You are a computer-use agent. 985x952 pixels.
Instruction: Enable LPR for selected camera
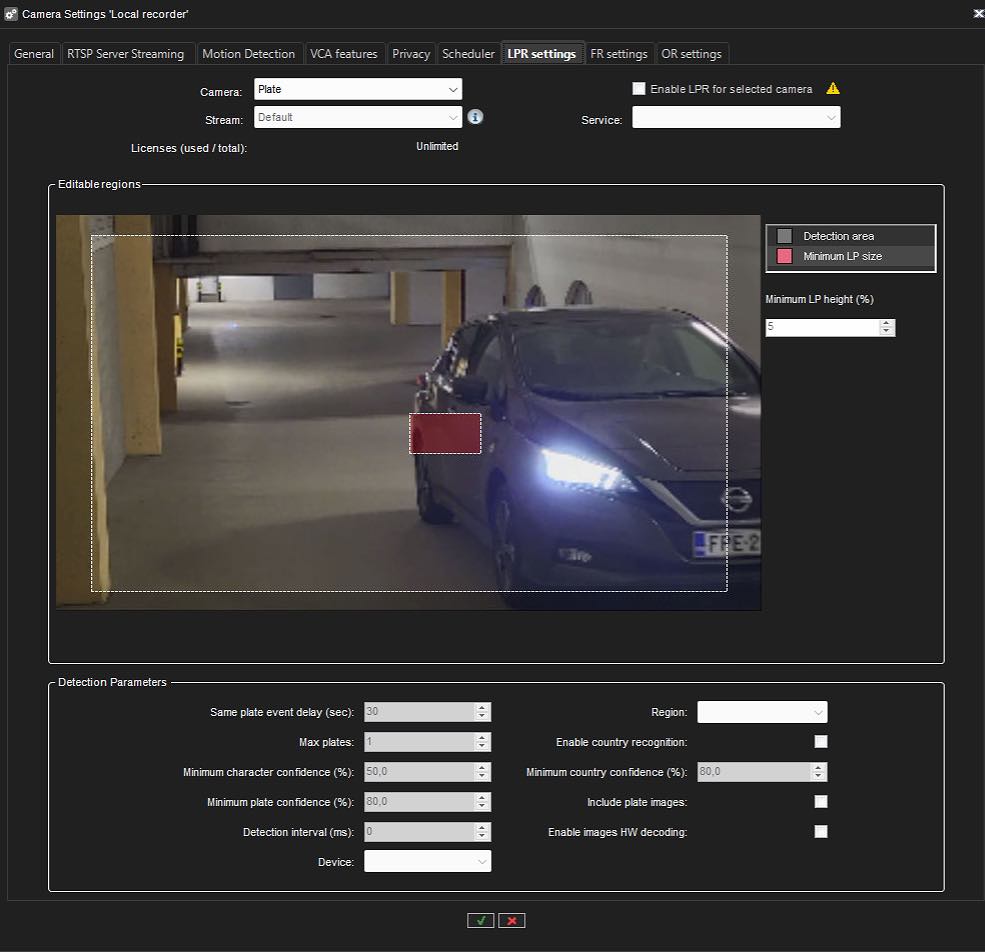tap(639, 89)
